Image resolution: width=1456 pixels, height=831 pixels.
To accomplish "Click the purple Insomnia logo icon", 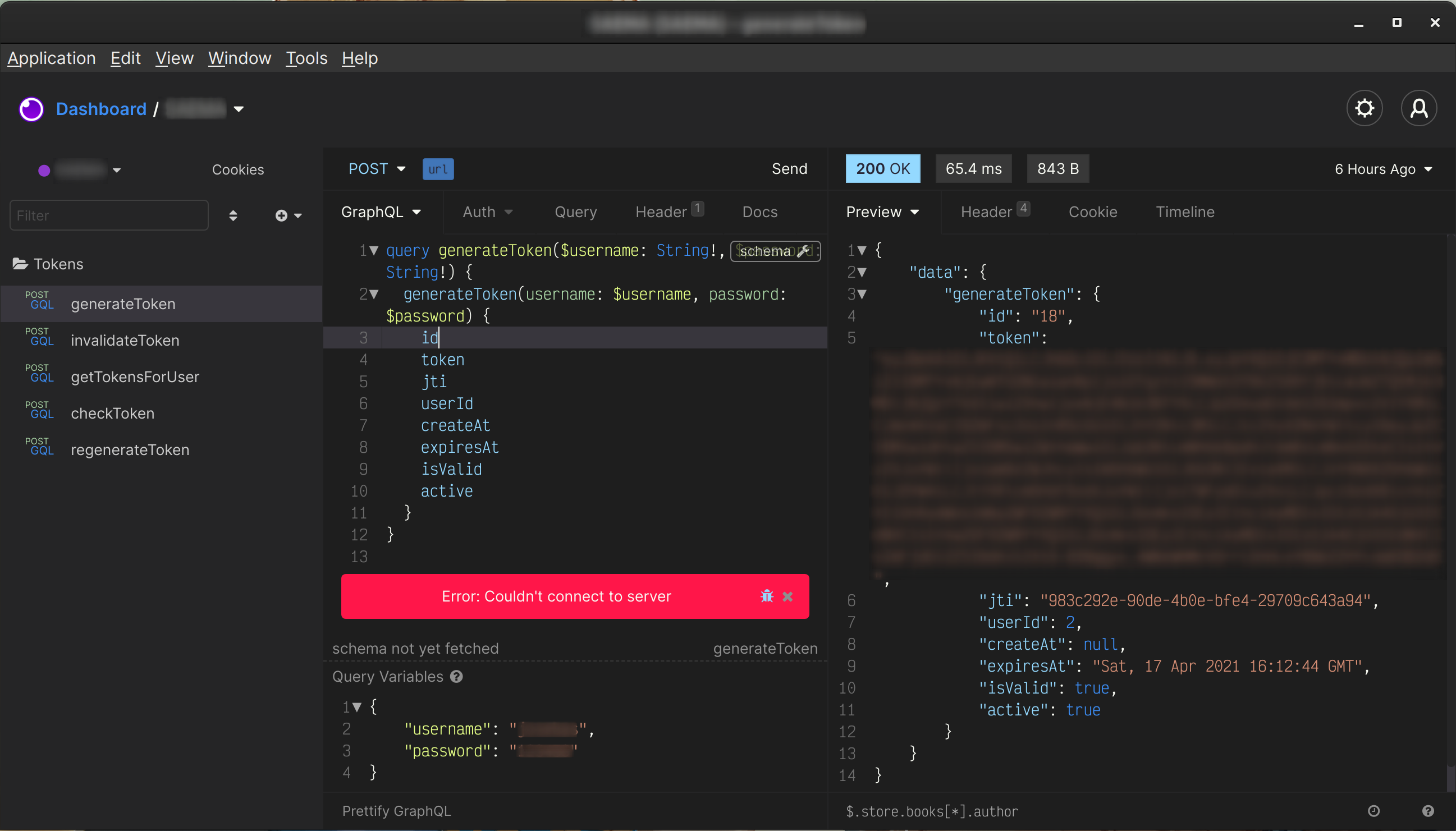I will (31, 109).
